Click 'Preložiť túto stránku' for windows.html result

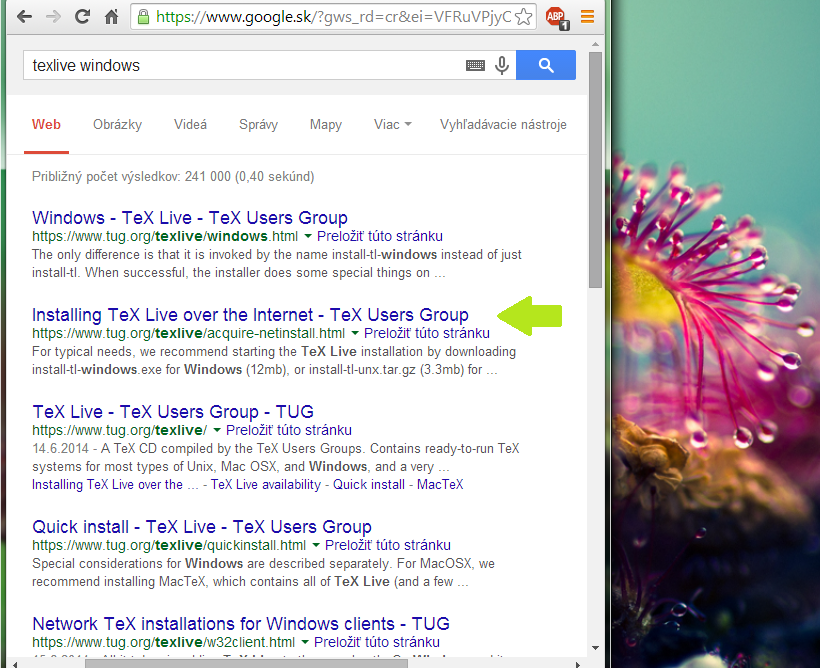pyautogui.click(x=380, y=236)
